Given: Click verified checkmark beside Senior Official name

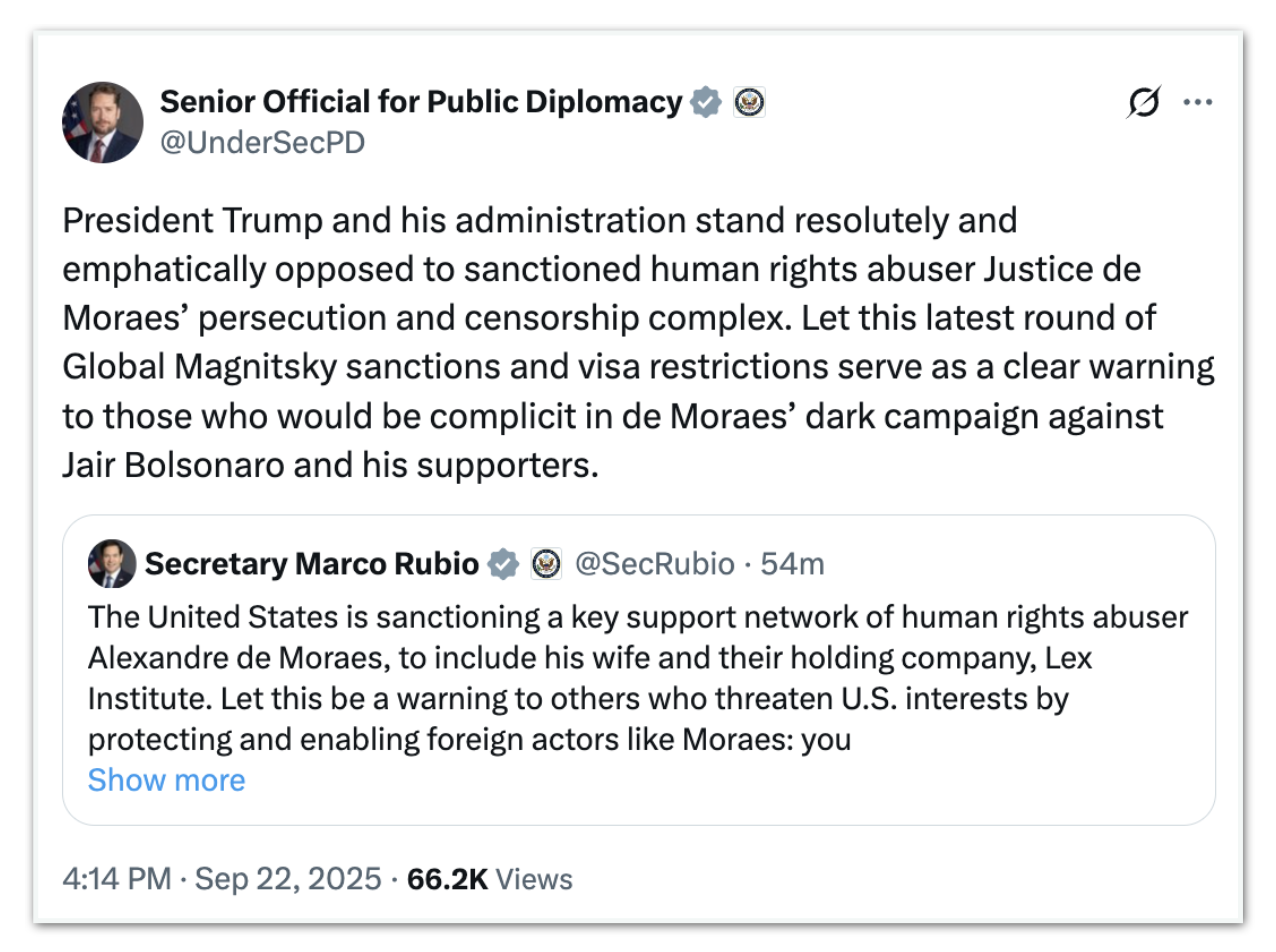Looking at the screenshot, I should tap(706, 102).
